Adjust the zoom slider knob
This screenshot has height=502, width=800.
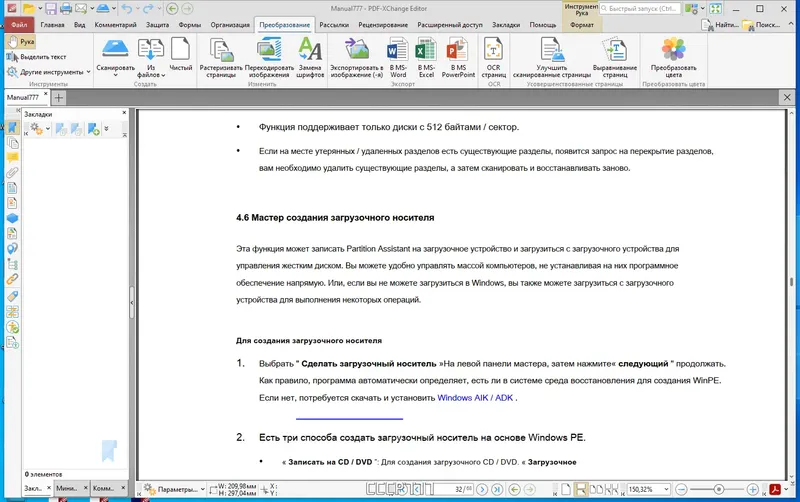pyautogui.click(x=718, y=490)
